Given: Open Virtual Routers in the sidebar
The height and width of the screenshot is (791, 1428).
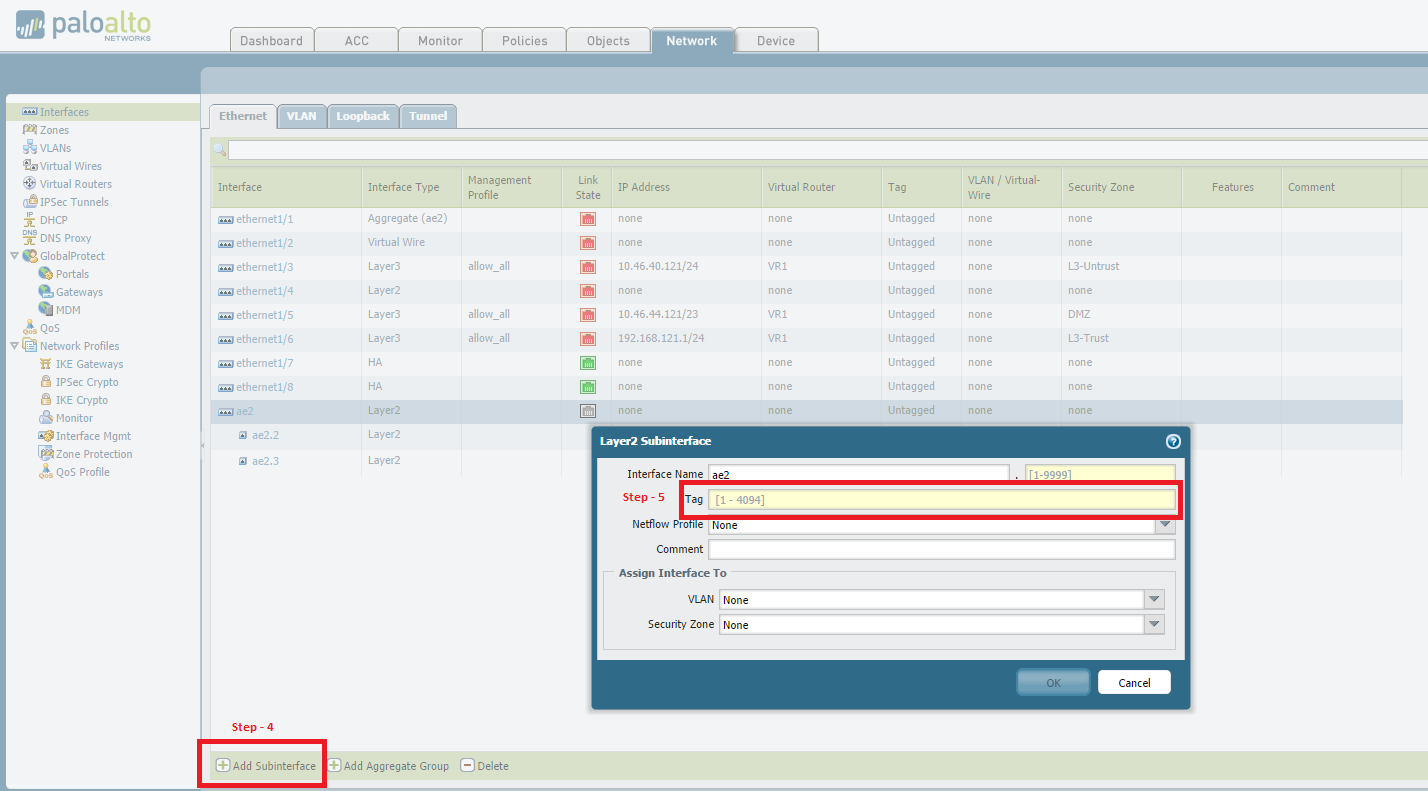Looking at the screenshot, I should point(75,184).
